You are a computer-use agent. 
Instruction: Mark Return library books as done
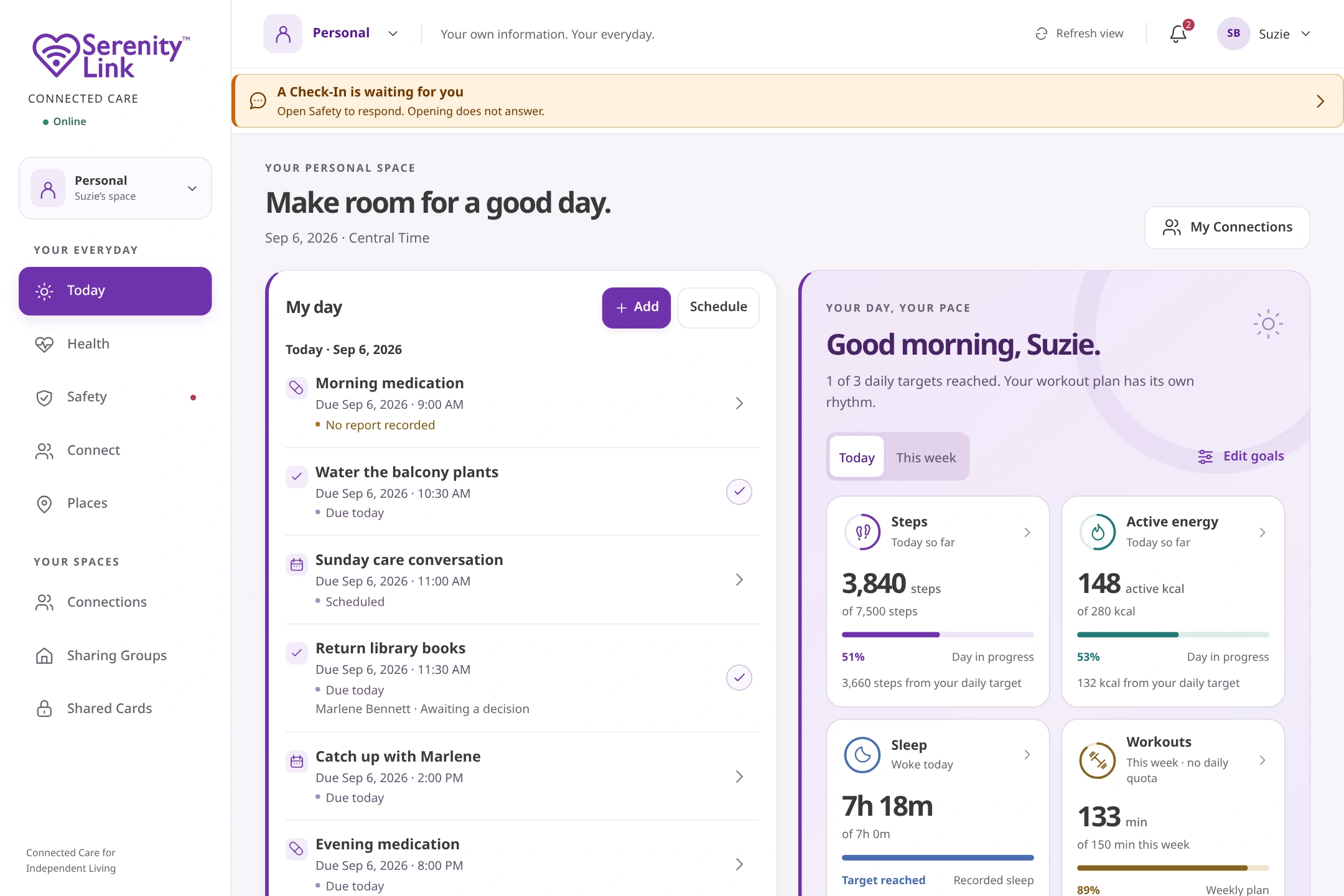tap(739, 678)
